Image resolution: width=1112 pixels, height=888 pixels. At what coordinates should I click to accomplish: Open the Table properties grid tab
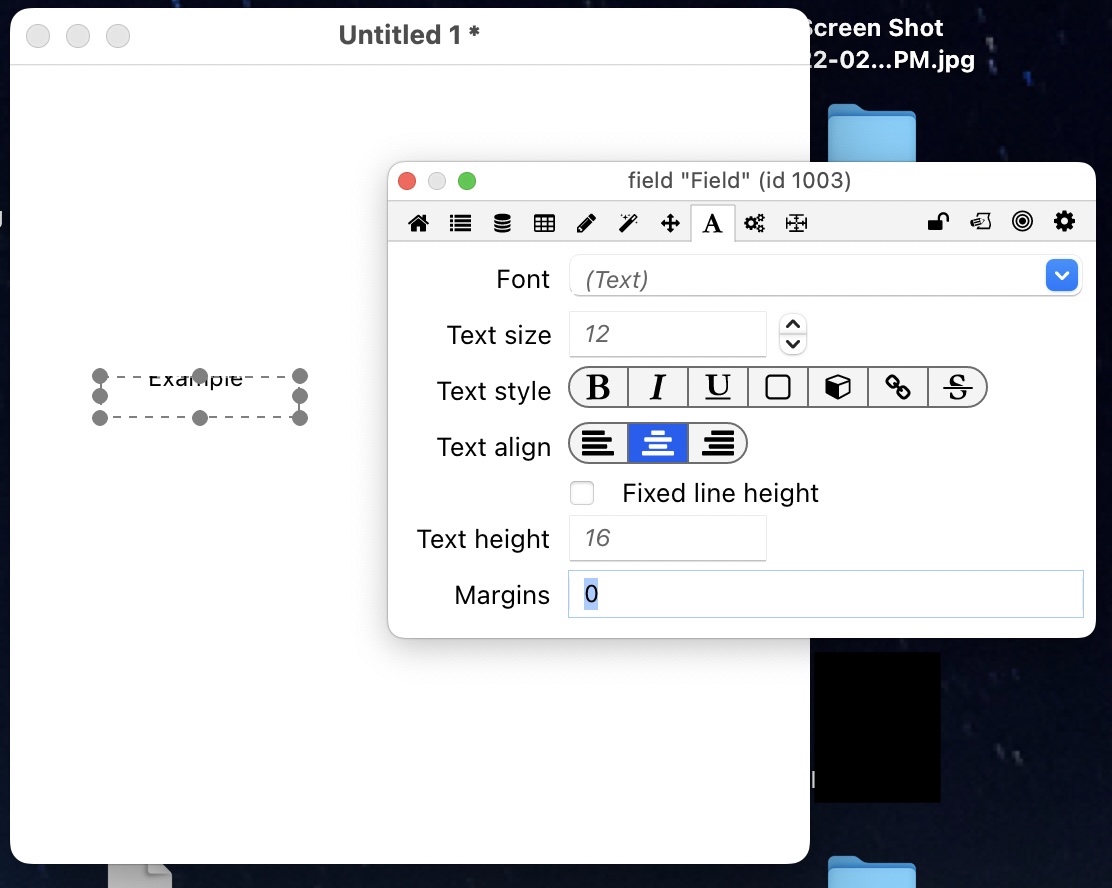click(545, 223)
